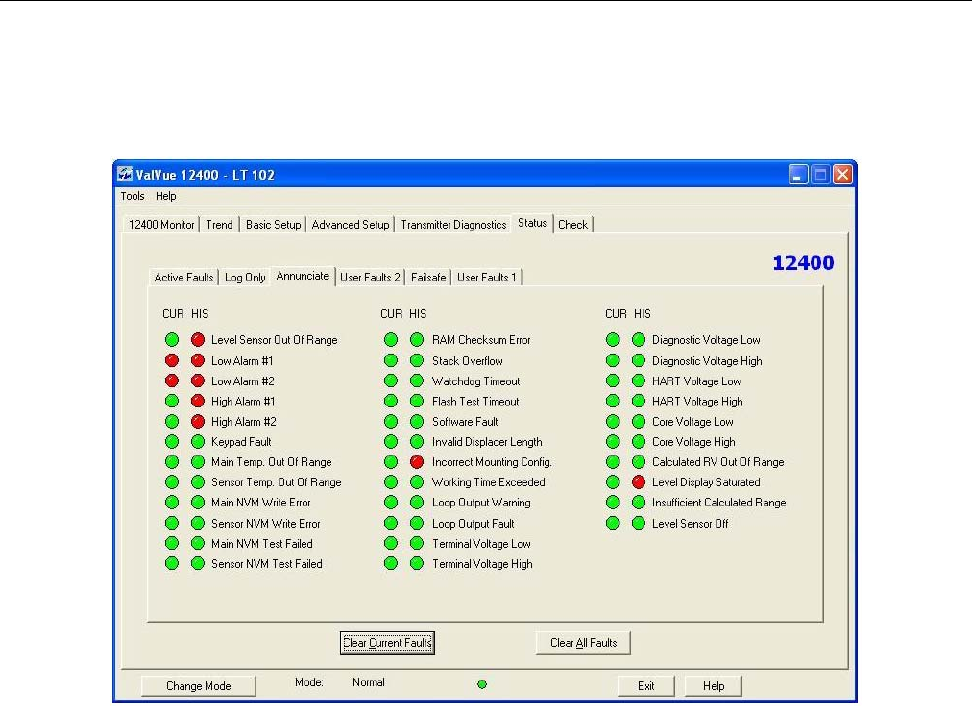Click green CUR indicator for Watchdog Timeout
This screenshot has width=972, height=706.
[x=391, y=381]
